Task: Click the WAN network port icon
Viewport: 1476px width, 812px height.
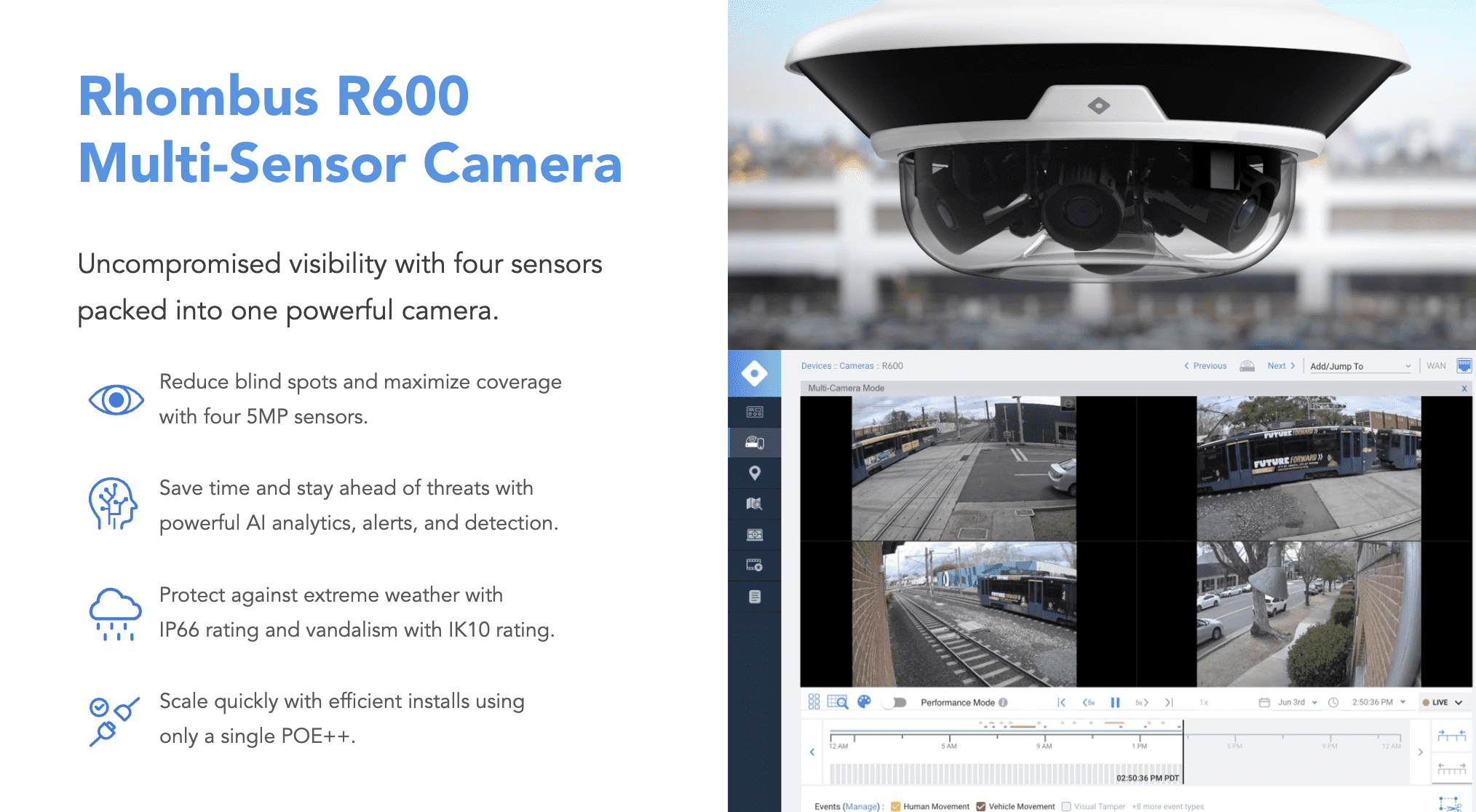Action: click(1464, 365)
